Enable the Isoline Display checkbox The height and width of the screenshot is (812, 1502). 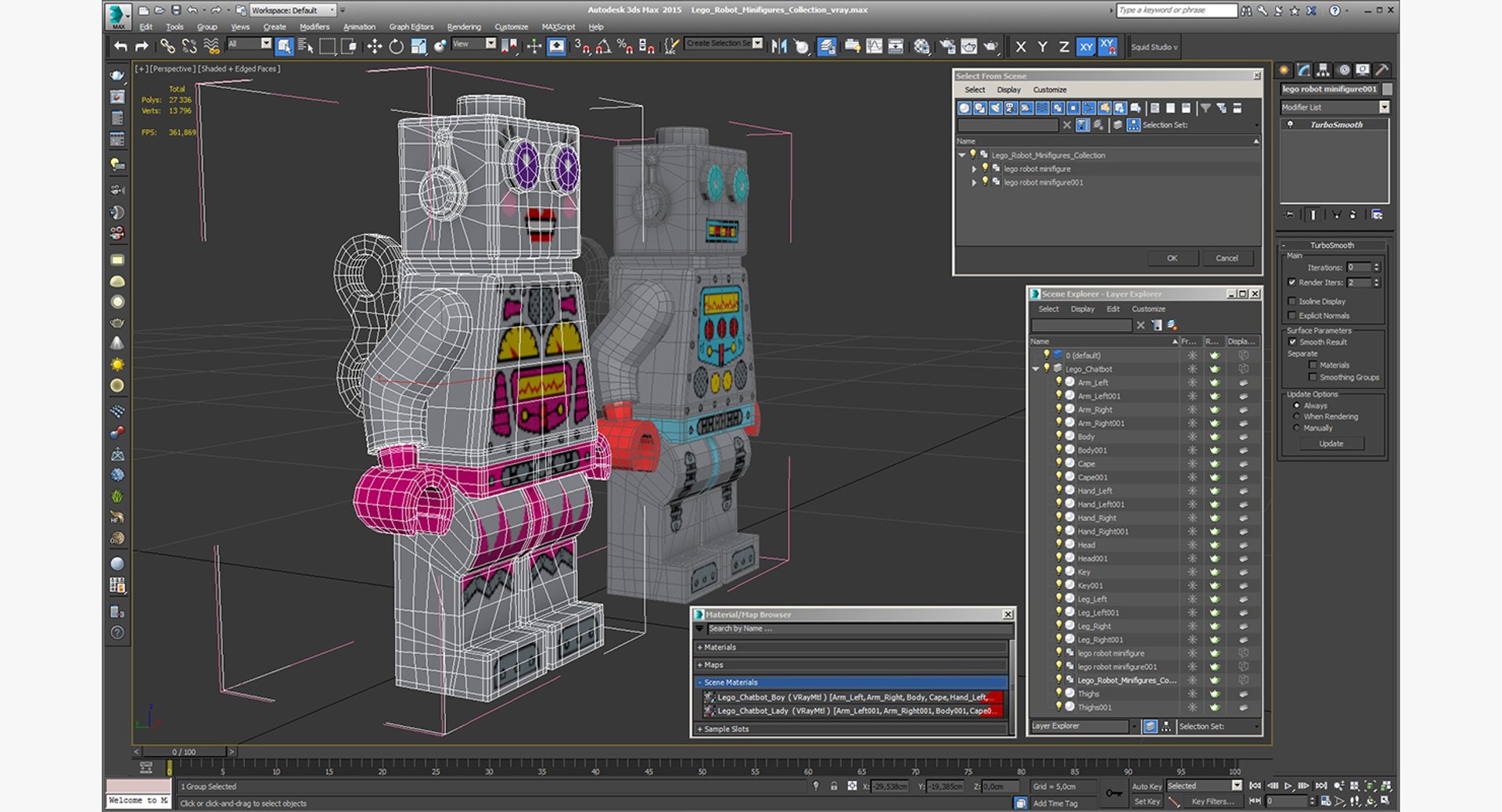(x=1292, y=301)
